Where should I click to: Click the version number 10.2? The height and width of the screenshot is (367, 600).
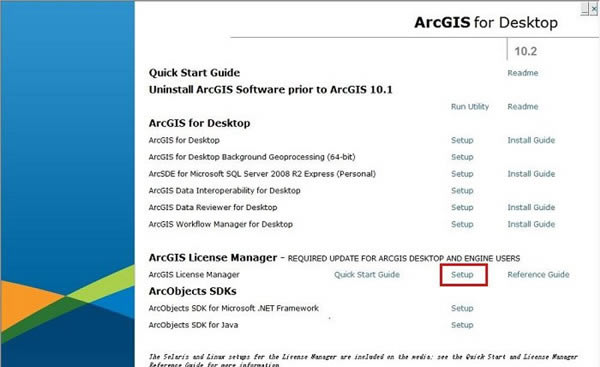[x=525, y=51]
